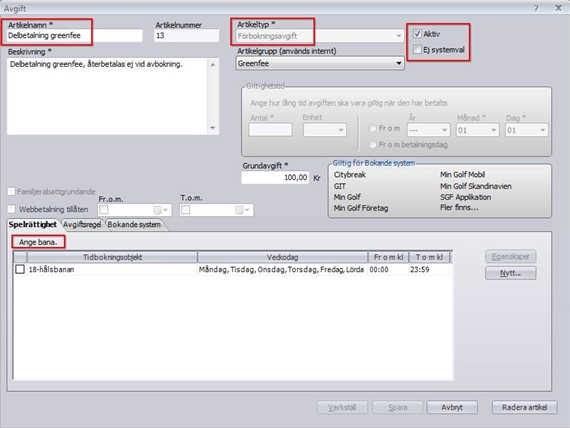Uncheck the Aktiv checkbox
This screenshot has width=570, height=428.
pyautogui.click(x=417, y=34)
